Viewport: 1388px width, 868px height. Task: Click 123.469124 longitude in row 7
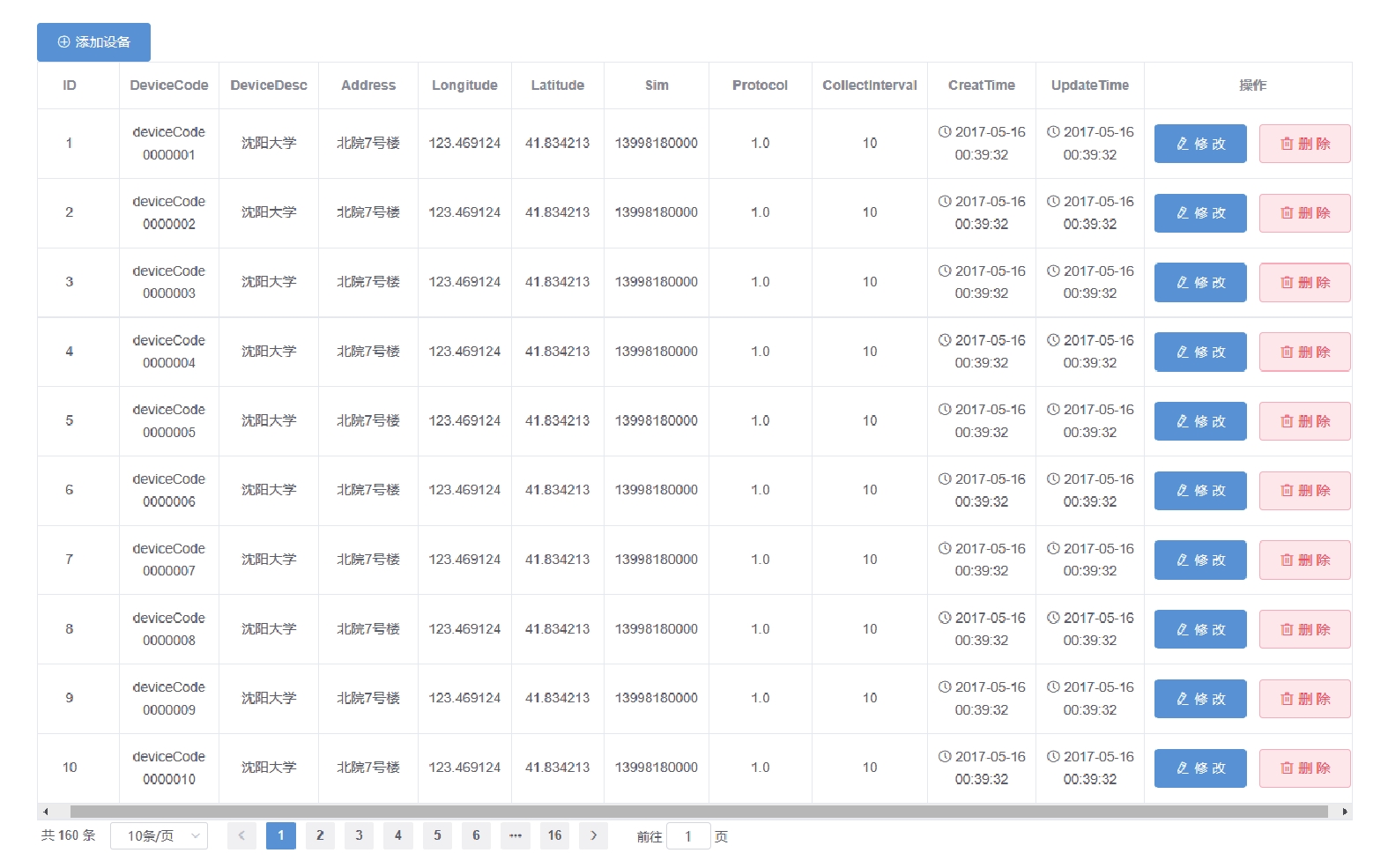coord(464,560)
